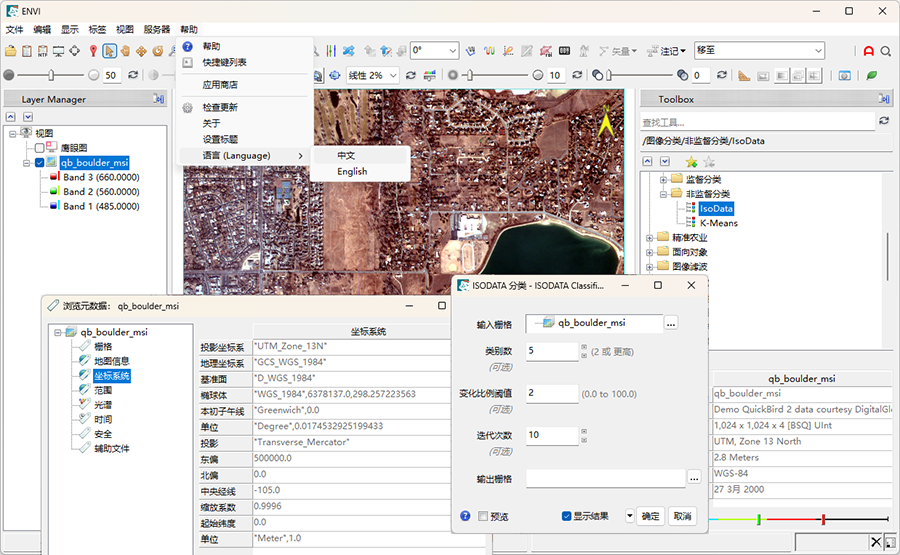Open the 编辑 menu

(42, 29)
